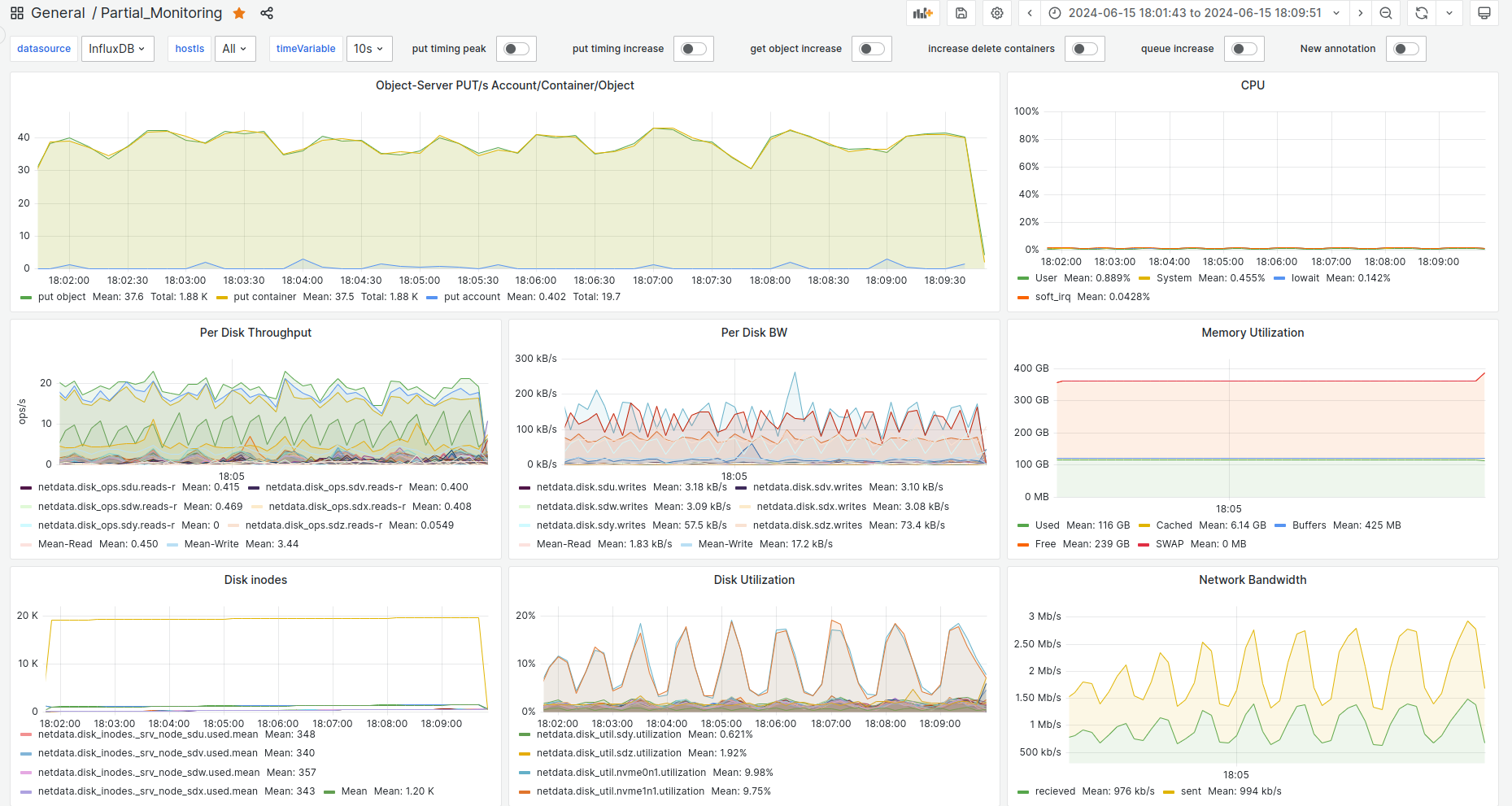The image size is (1512, 806).
Task: Toggle get object increase annotation
Action: point(871,49)
